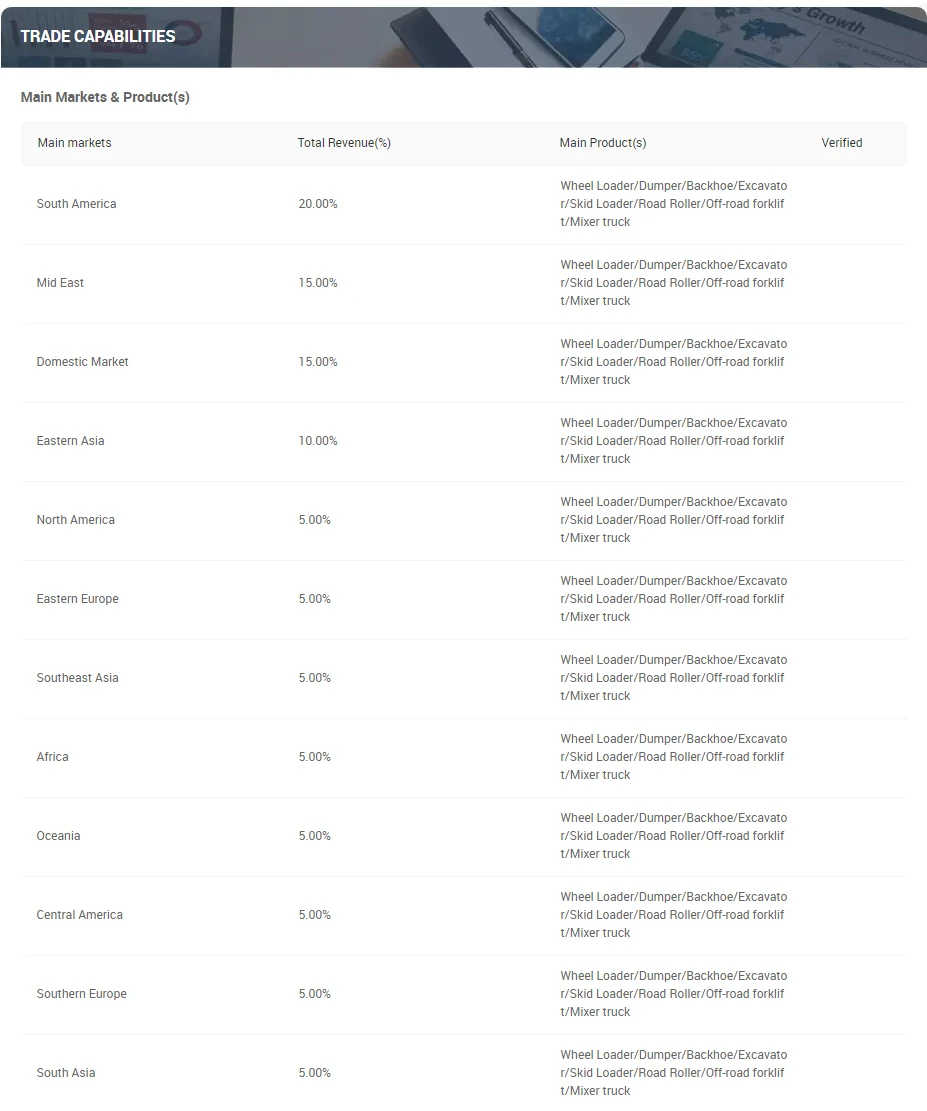
Task: Click the TRADE CAPABILITIES banner heading
Action: click(98, 36)
